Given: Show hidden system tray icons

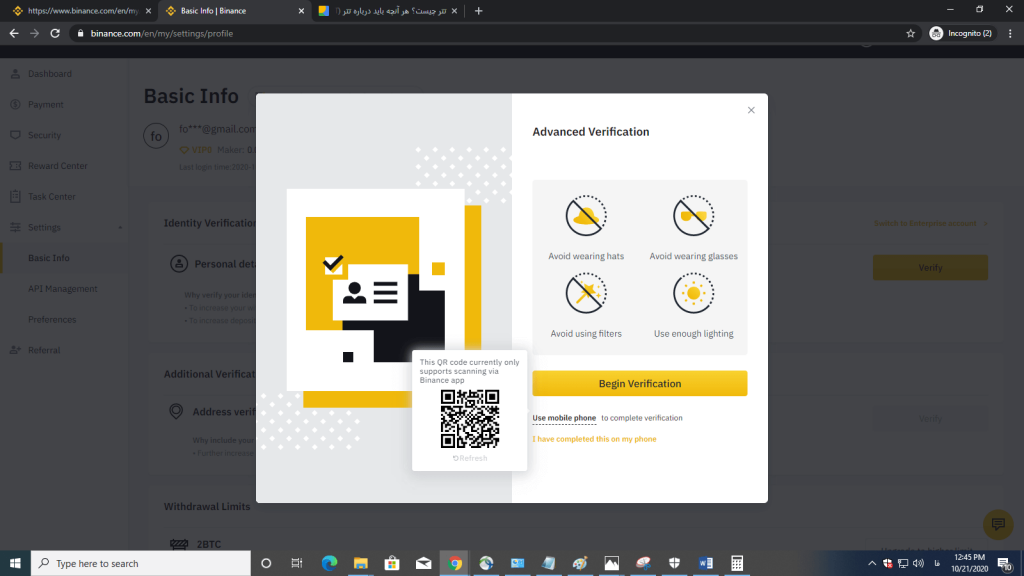Looking at the screenshot, I should click(x=871, y=563).
